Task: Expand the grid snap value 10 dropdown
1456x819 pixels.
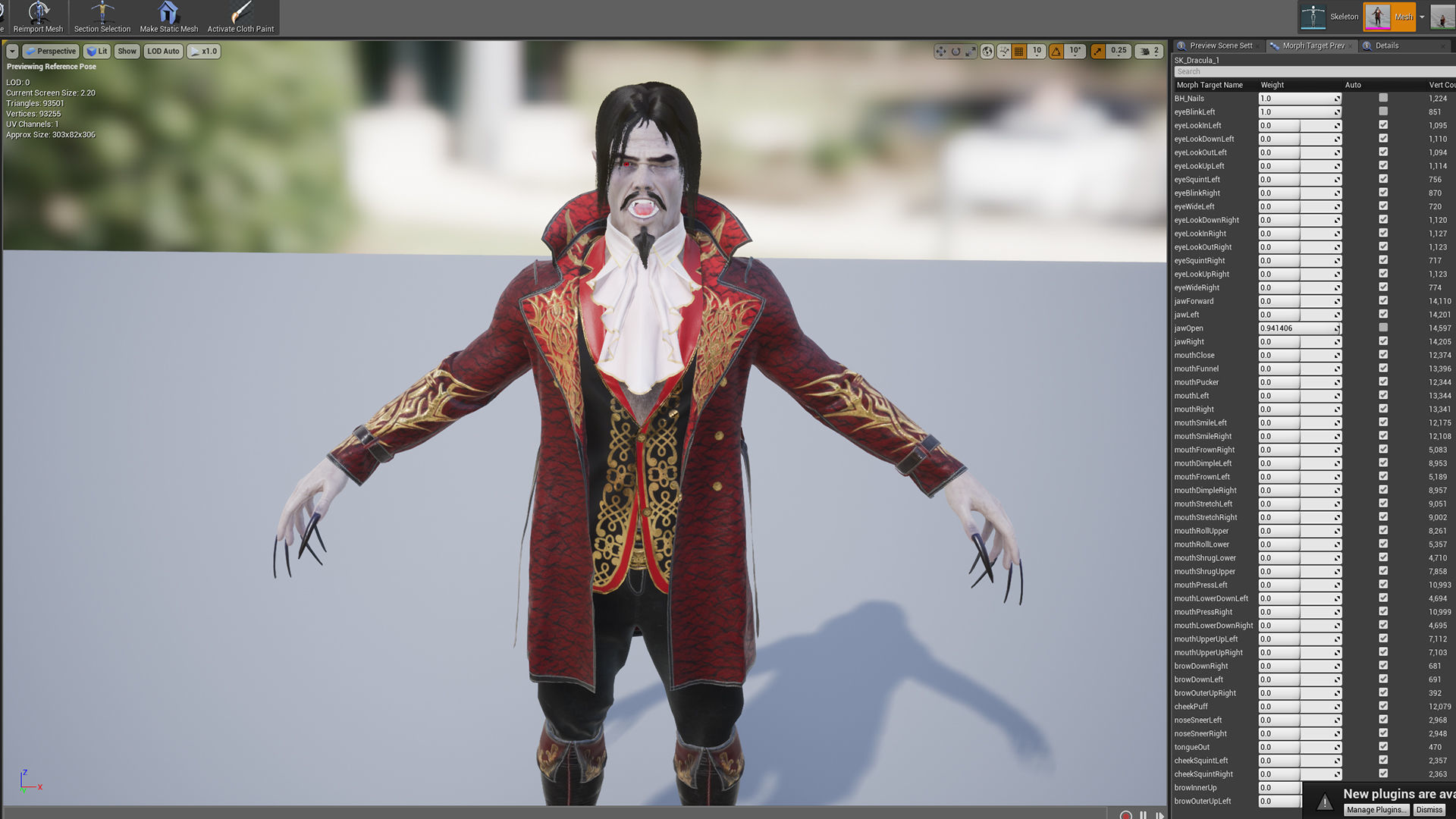Action: (1037, 52)
